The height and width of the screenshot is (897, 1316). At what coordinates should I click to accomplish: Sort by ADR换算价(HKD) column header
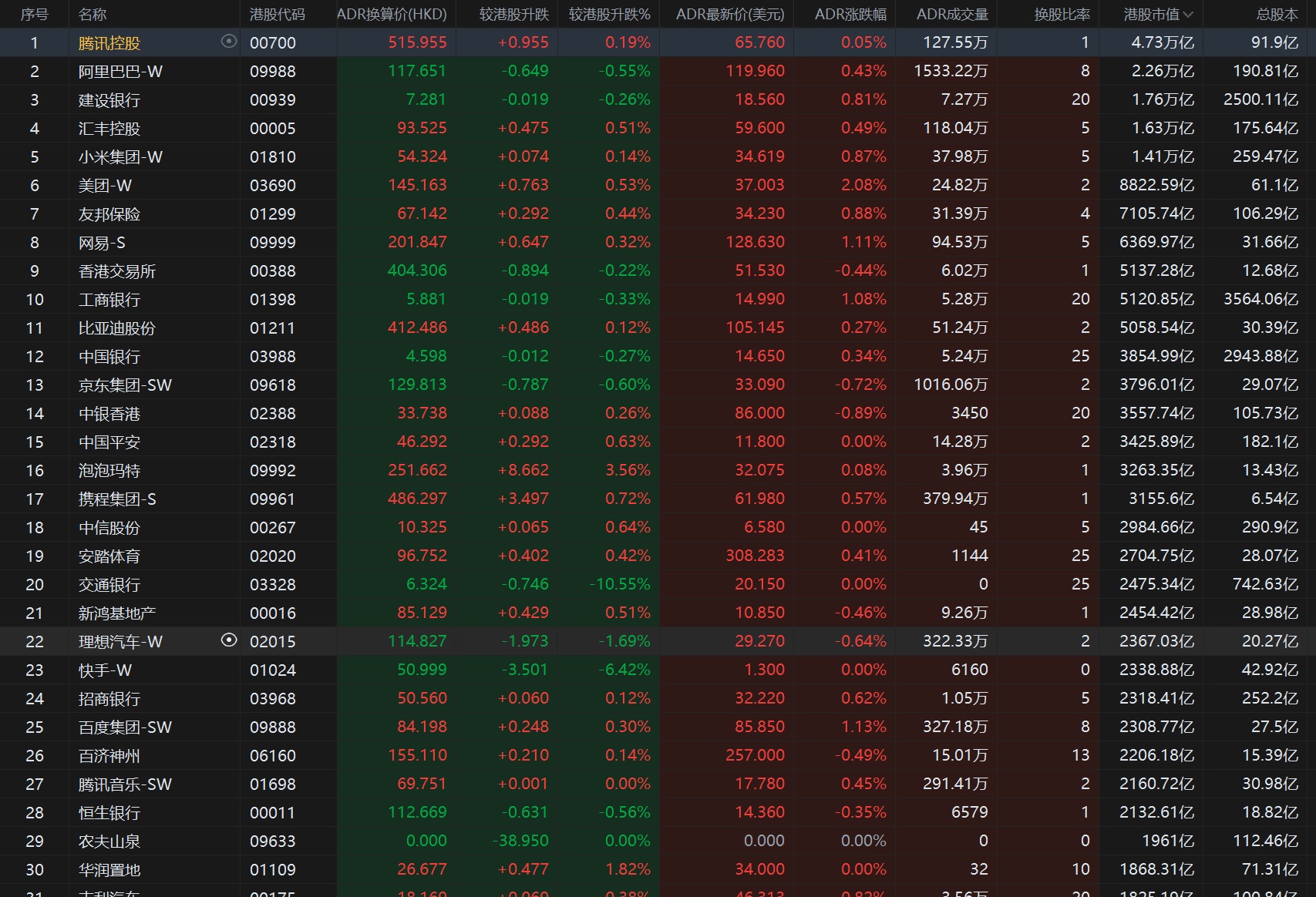pos(392,15)
